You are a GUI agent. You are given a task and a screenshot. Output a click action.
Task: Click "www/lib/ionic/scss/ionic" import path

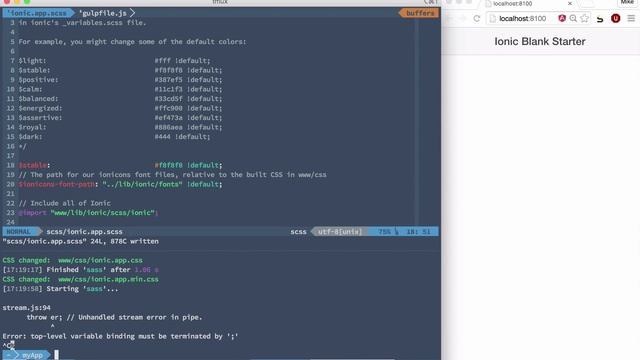pos(102,213)
